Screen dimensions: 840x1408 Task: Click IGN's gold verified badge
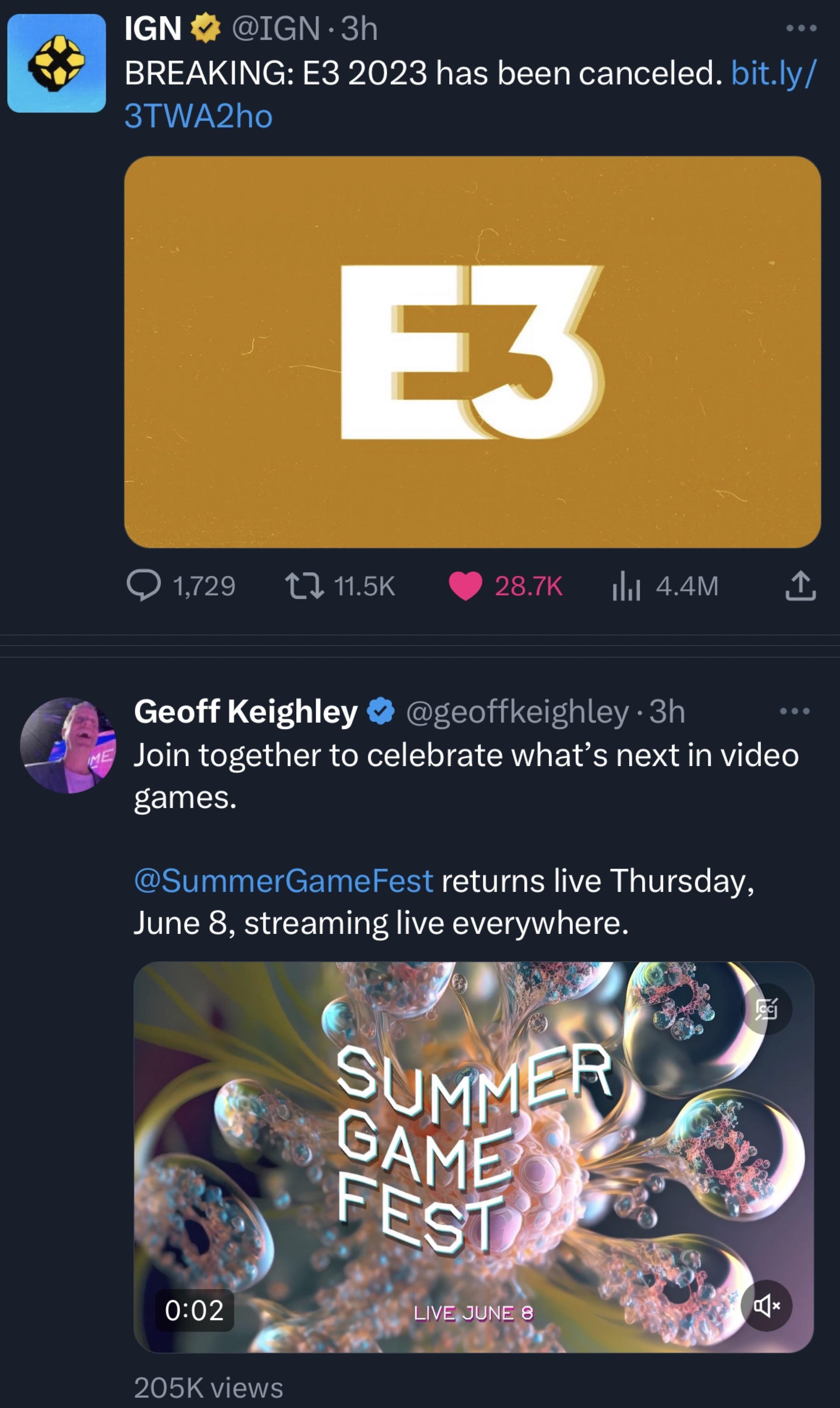[205, 28]
